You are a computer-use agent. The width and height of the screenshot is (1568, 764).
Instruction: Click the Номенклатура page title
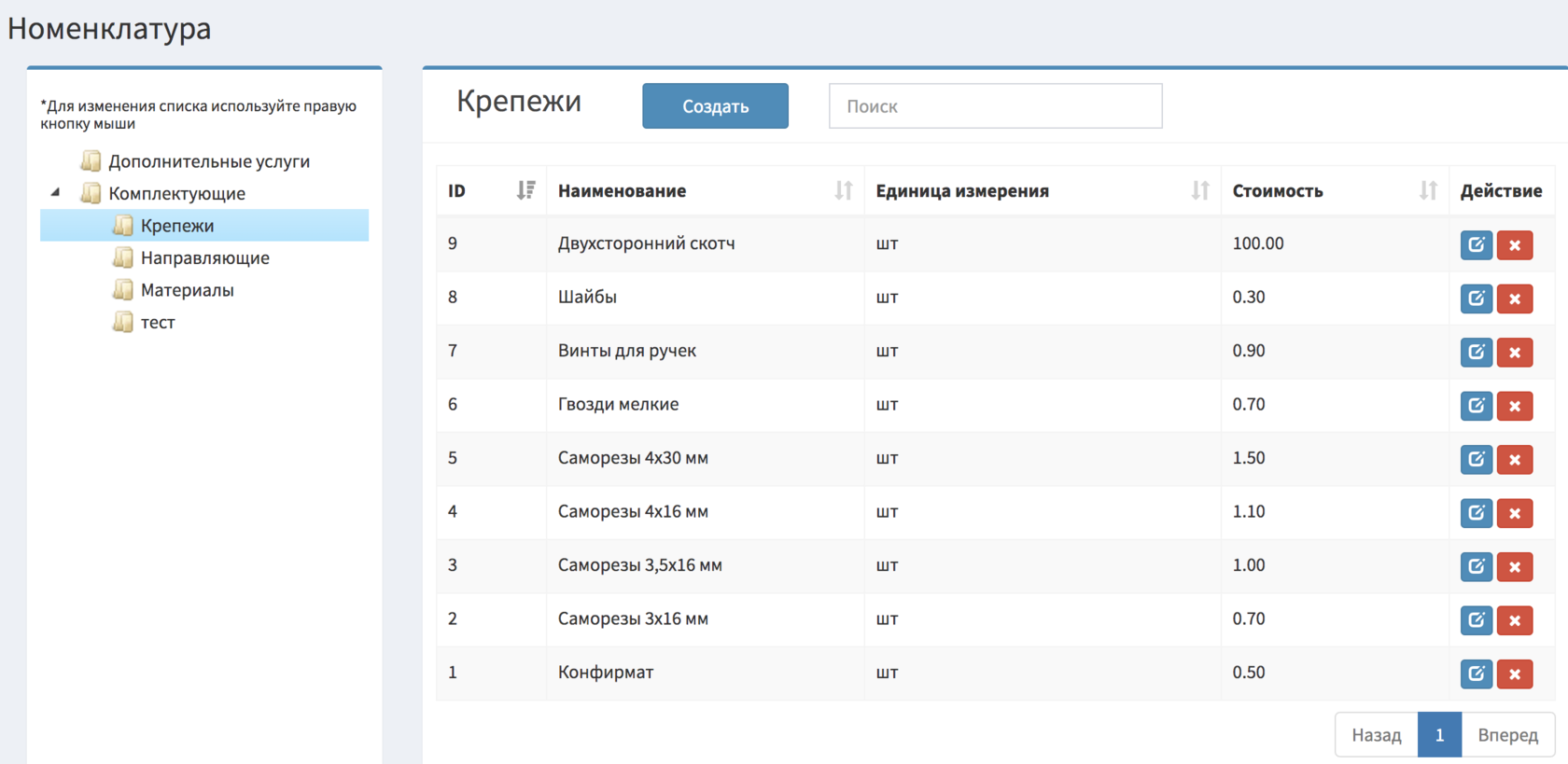(x=109, y=28)
